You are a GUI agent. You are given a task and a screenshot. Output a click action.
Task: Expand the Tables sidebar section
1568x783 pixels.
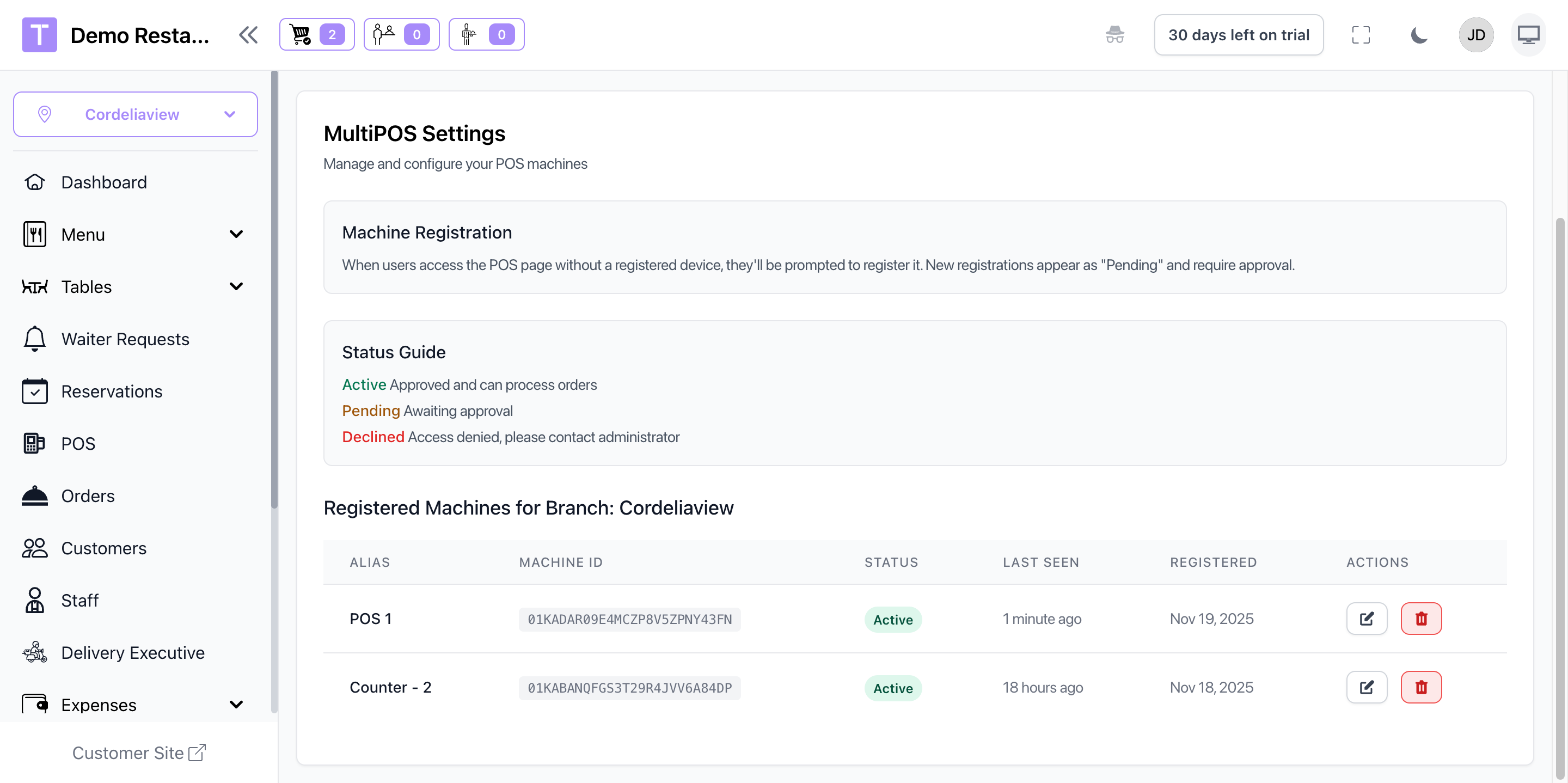tap(236, 287)
